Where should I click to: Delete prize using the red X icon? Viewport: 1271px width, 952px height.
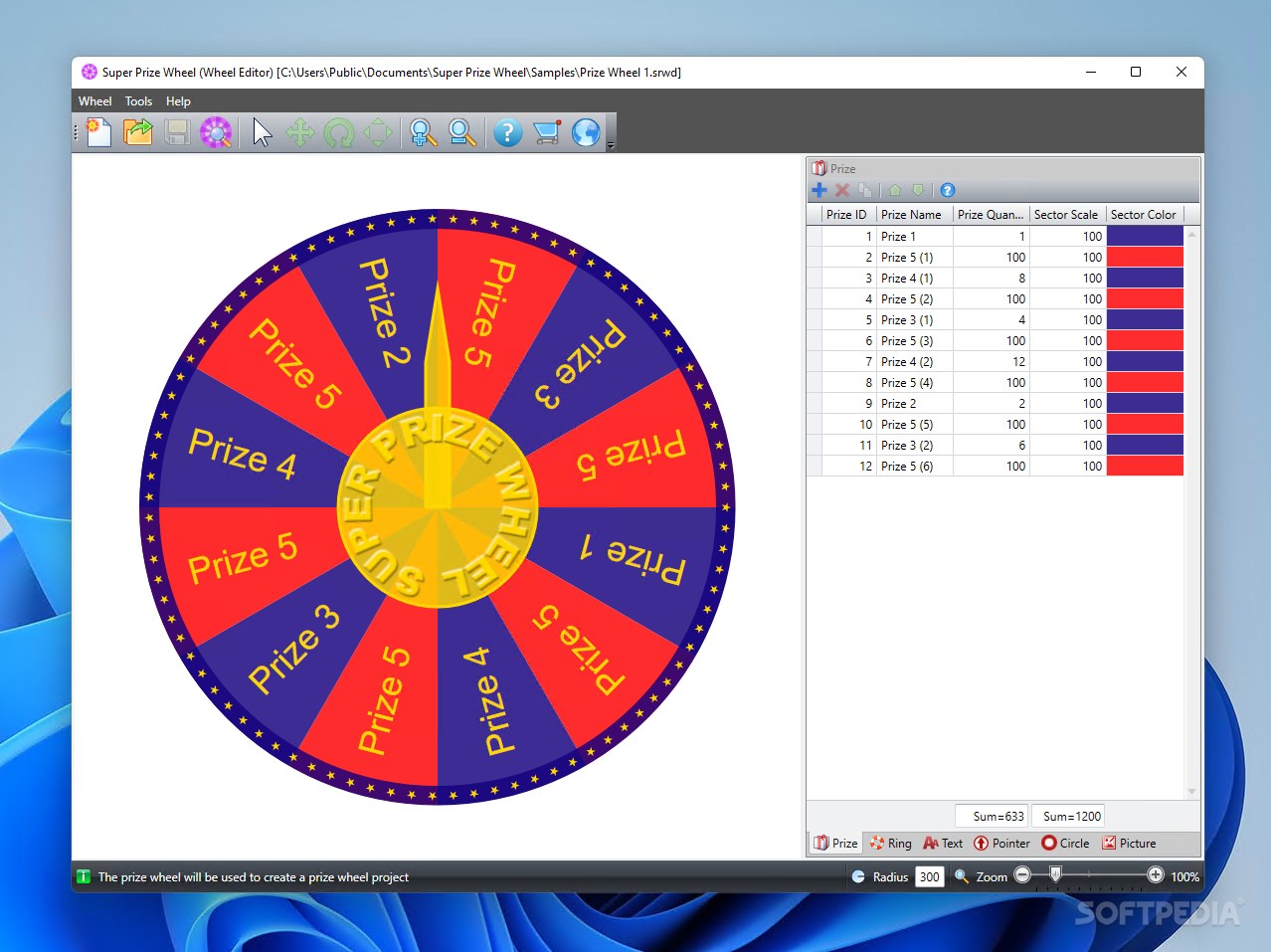tap(842, 190)
